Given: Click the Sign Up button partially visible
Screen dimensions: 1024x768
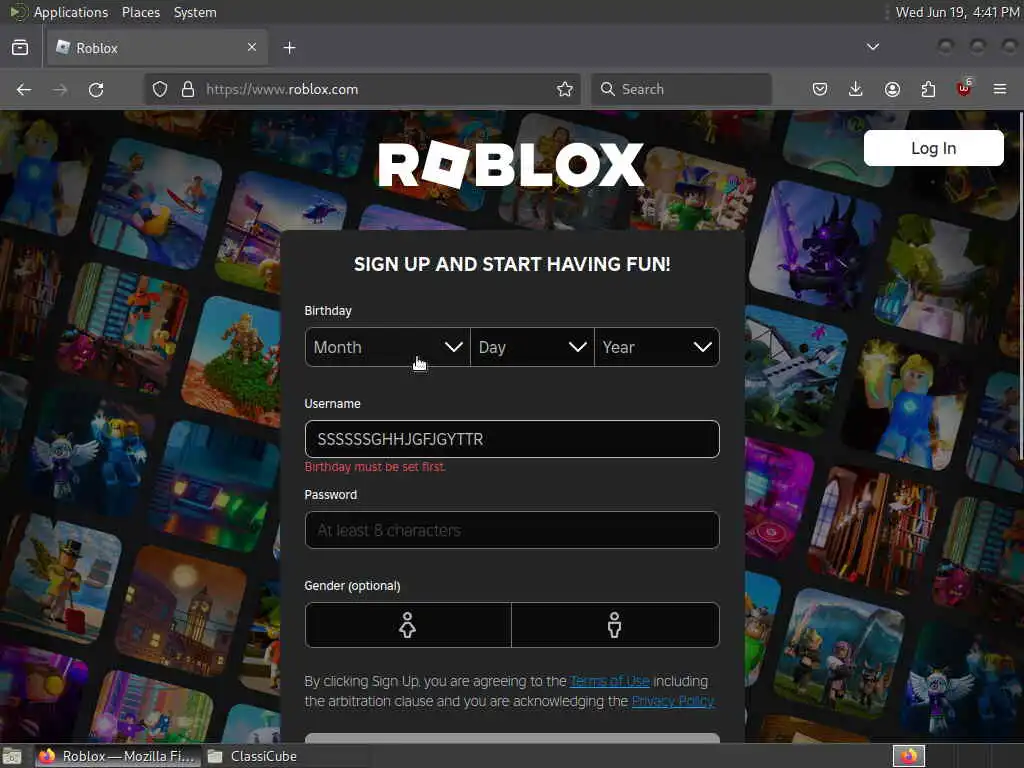Looking at the screenshot, I should coord(512,738).
